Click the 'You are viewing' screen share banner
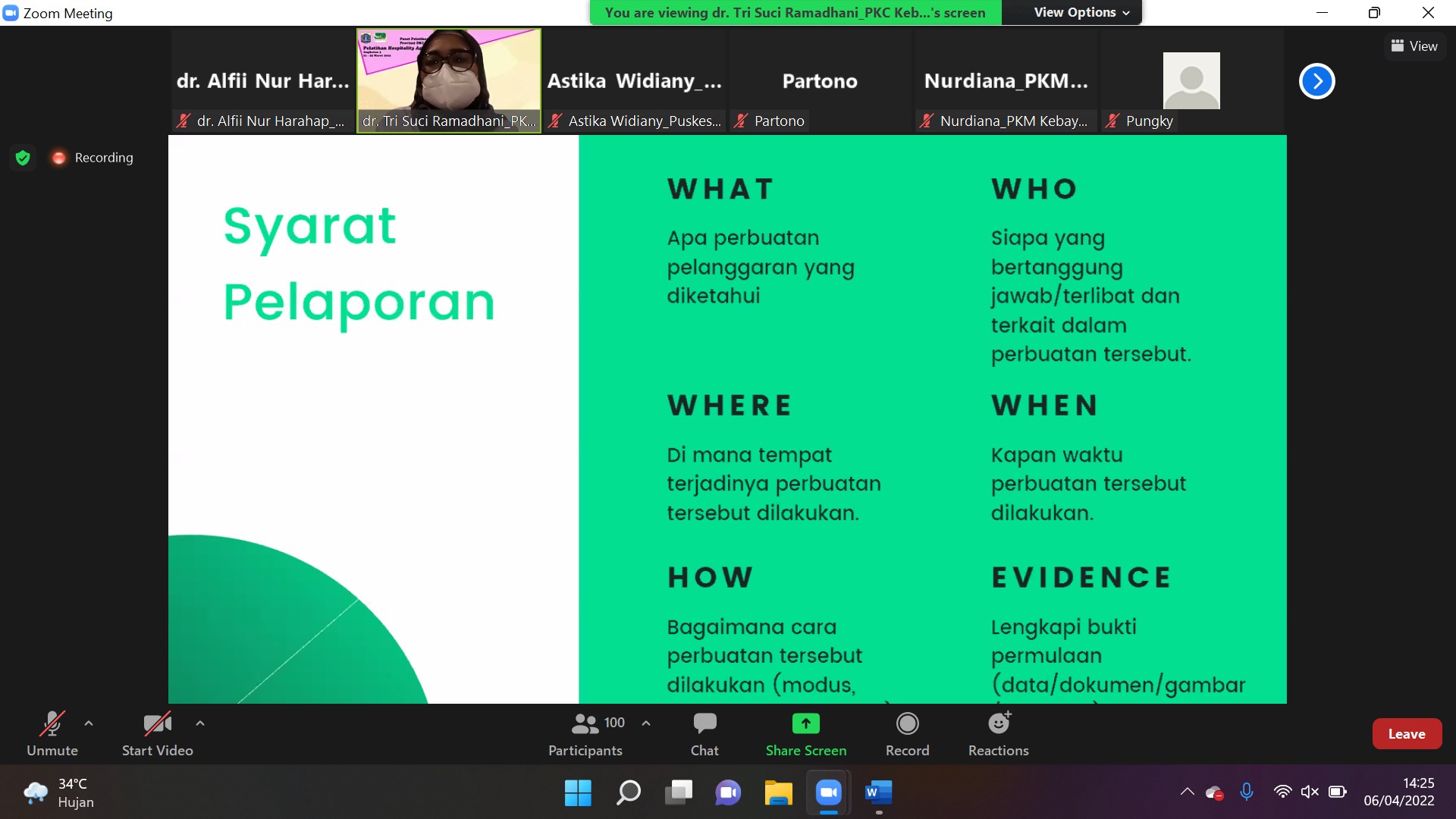This screenshot has height=819, width=1456. 795,12
